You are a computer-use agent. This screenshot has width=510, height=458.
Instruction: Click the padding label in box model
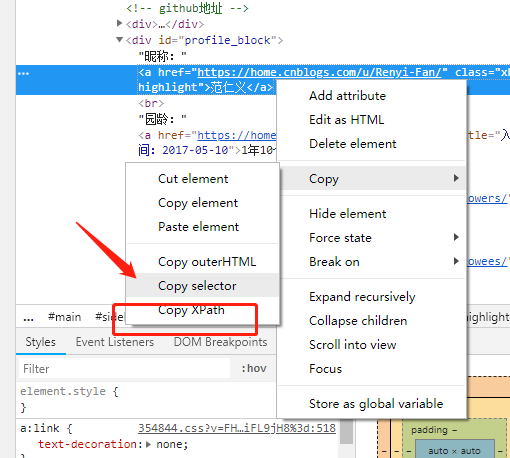tap(429, 430)
